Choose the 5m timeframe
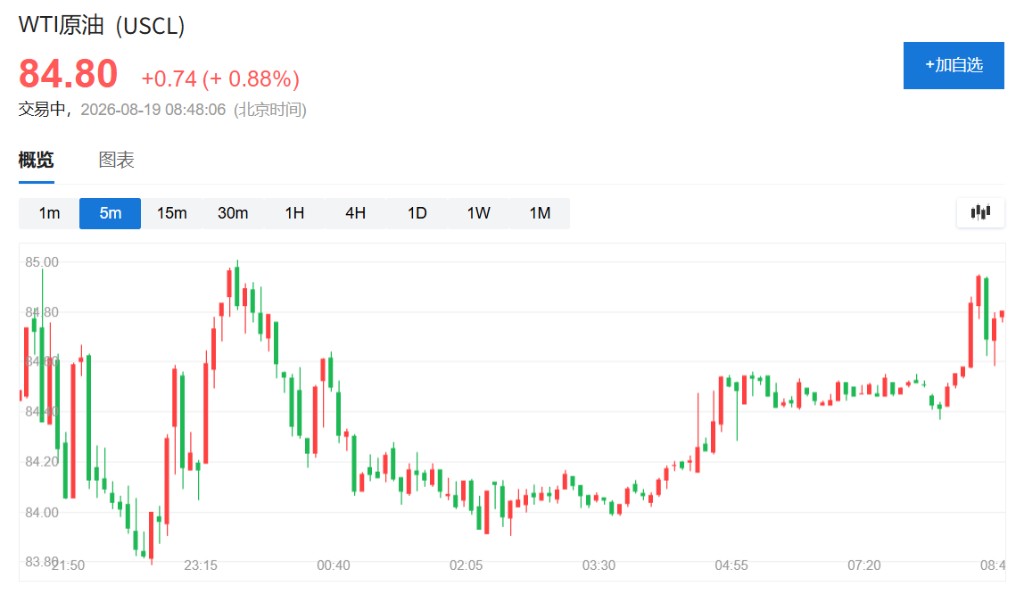The height and width of the screenshot is (589, 1024). click(110, 213)
